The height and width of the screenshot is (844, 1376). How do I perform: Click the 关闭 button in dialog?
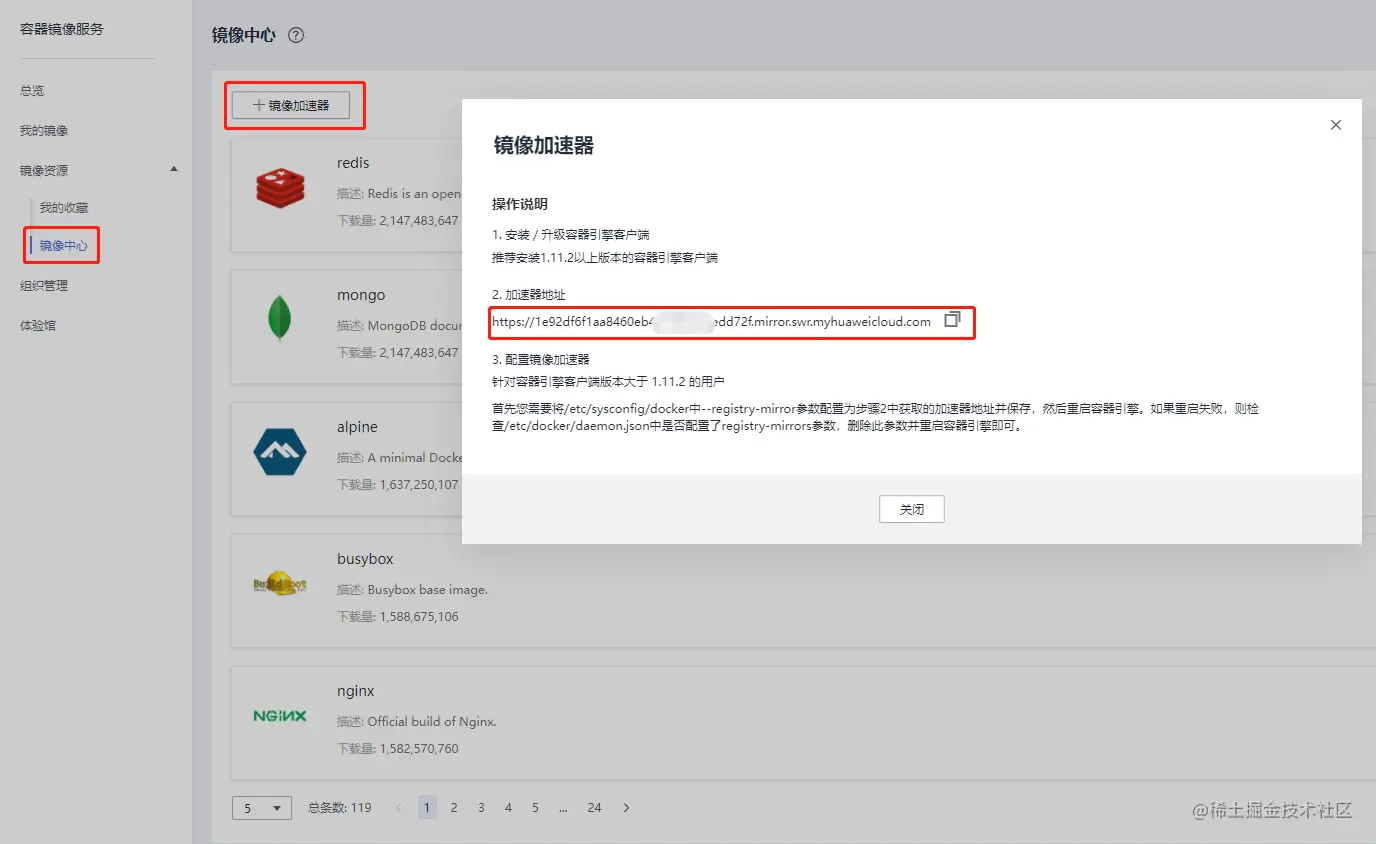[x=911, y=509]
